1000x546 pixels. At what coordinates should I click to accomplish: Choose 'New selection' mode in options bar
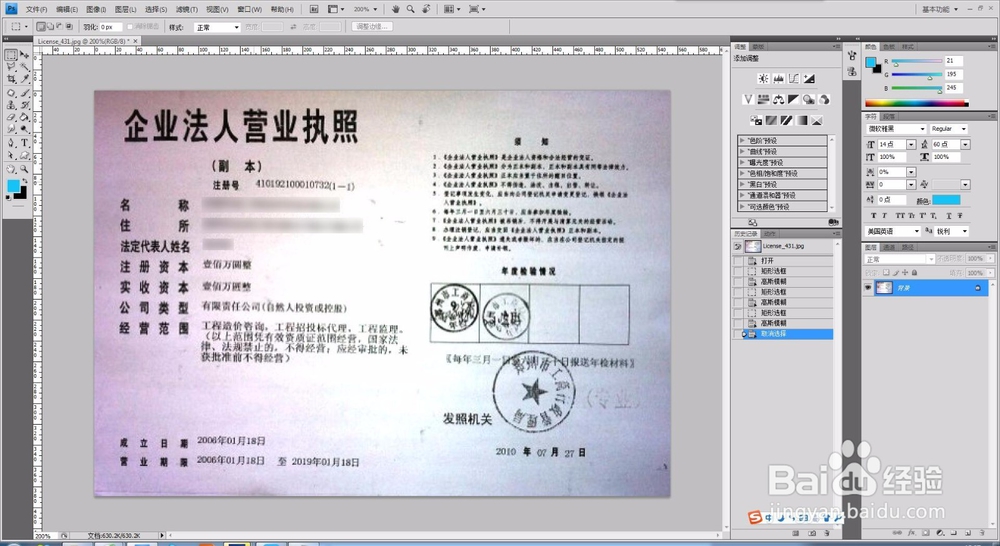41,27
